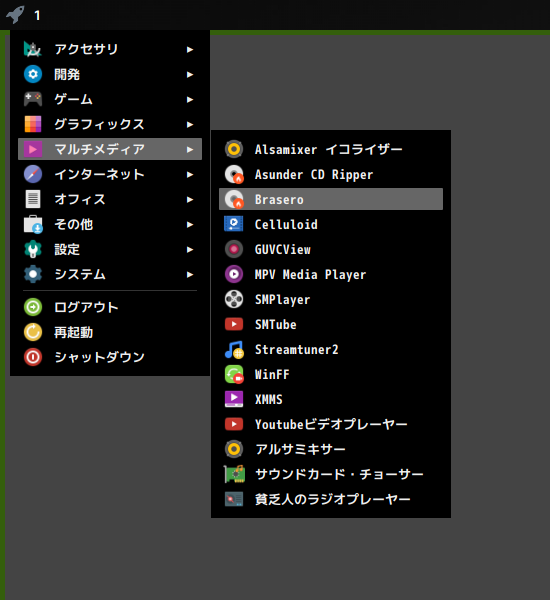Launch アルサミキサー
This screenshot has width=550, height=600.
(331, 449)
